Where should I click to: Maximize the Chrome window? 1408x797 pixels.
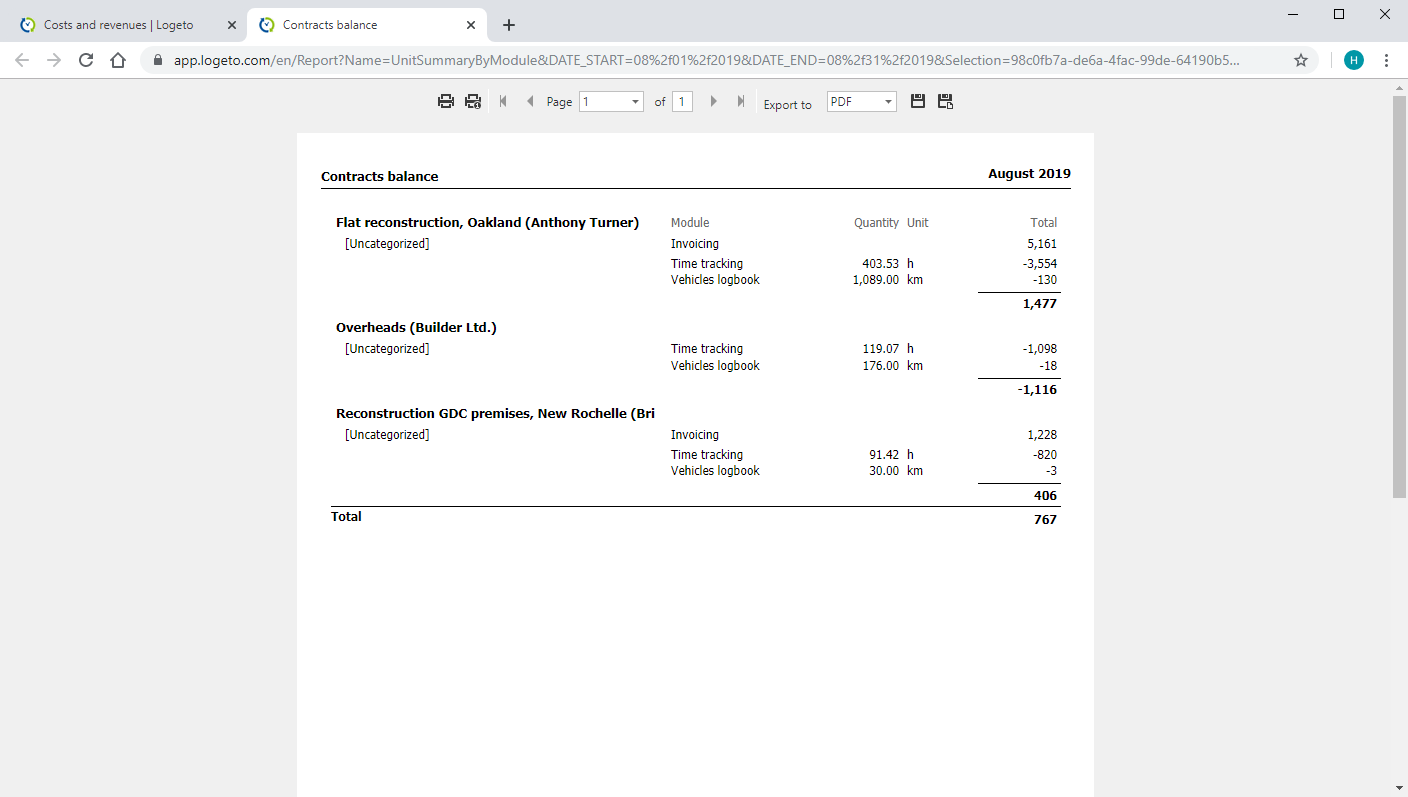coord(1339,14)
